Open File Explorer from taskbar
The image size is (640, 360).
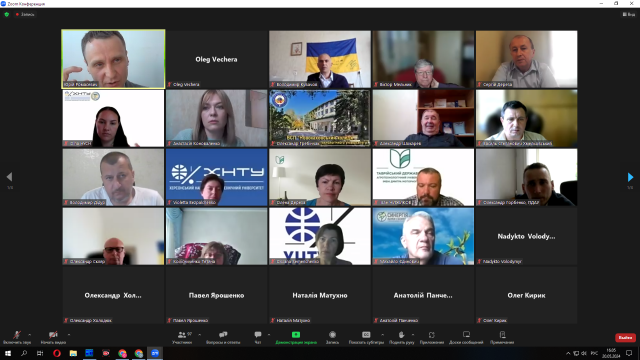tap(73, 353)
